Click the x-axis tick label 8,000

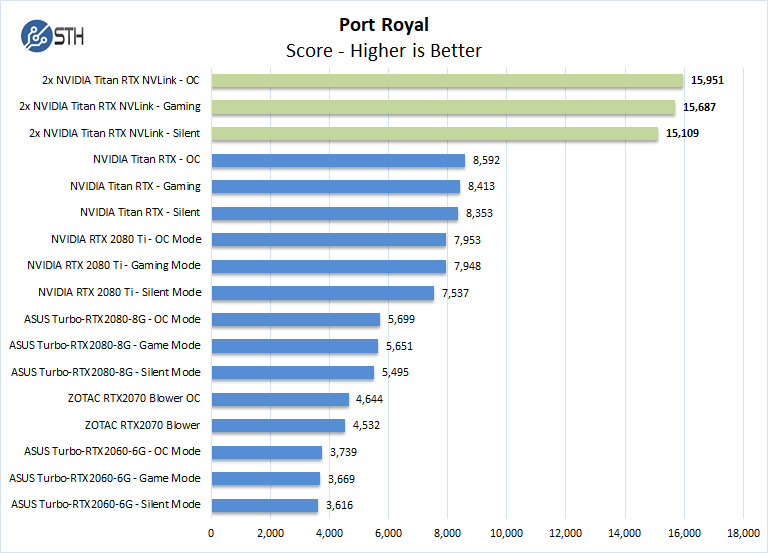tap(447, 533)
